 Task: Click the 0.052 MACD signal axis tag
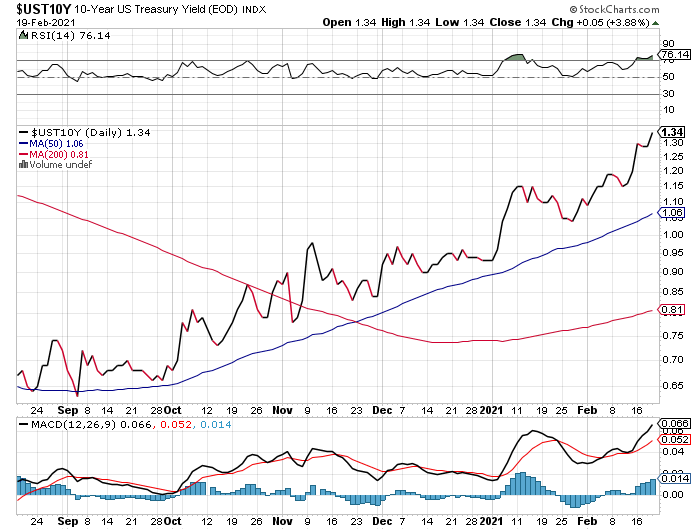(x=674, y=440)
